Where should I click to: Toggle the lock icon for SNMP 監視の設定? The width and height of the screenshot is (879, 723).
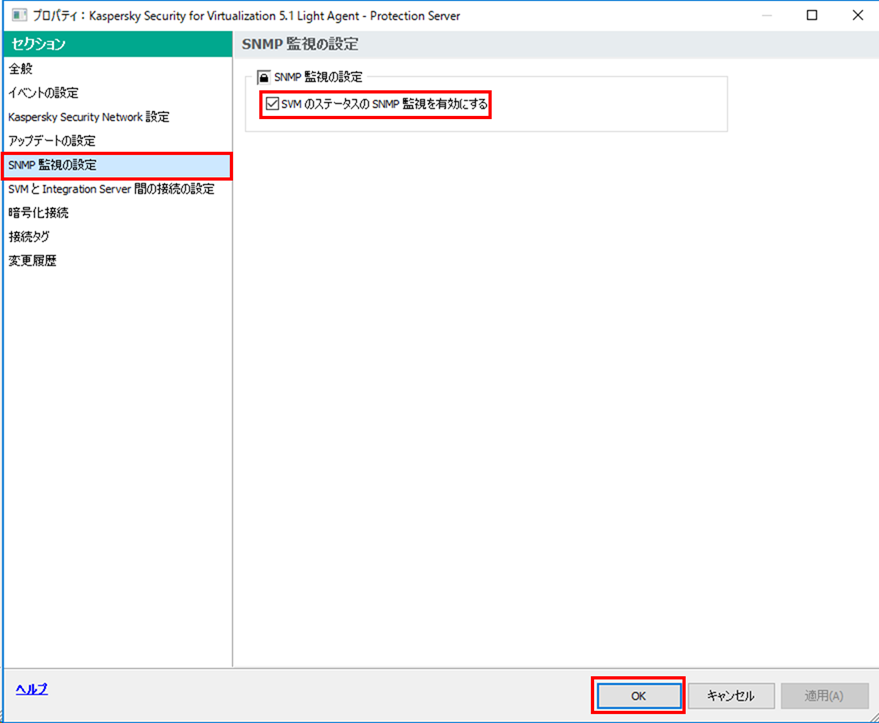pyautogui.click(x=263, y=77)
